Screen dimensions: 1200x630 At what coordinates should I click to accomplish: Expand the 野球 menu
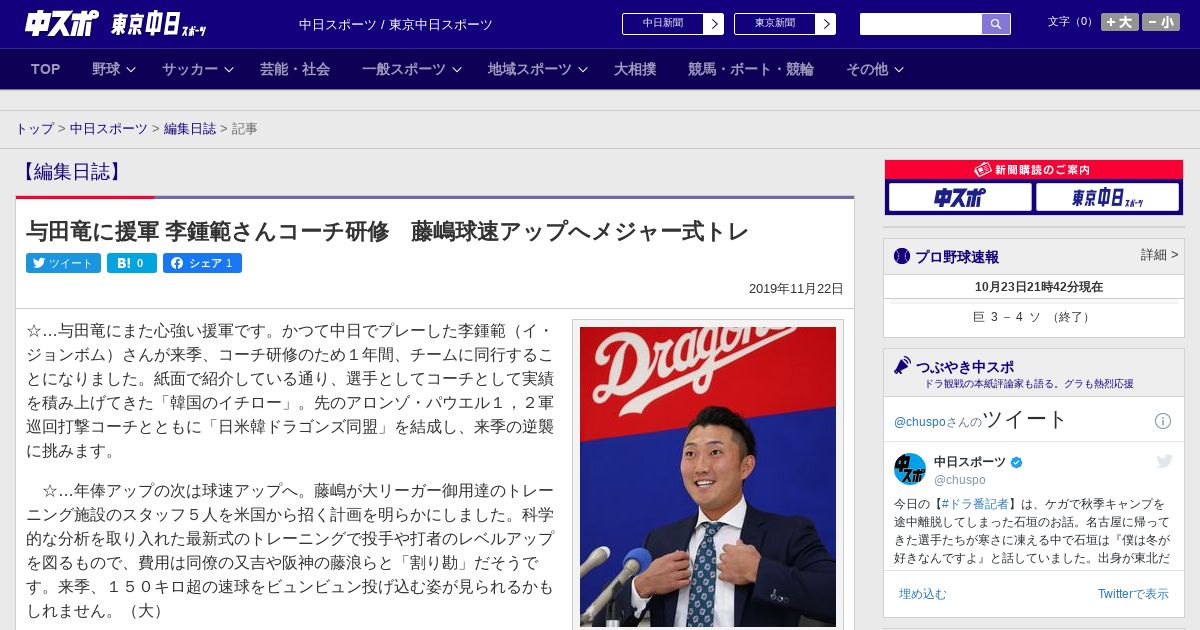click(x=113, y=69)
